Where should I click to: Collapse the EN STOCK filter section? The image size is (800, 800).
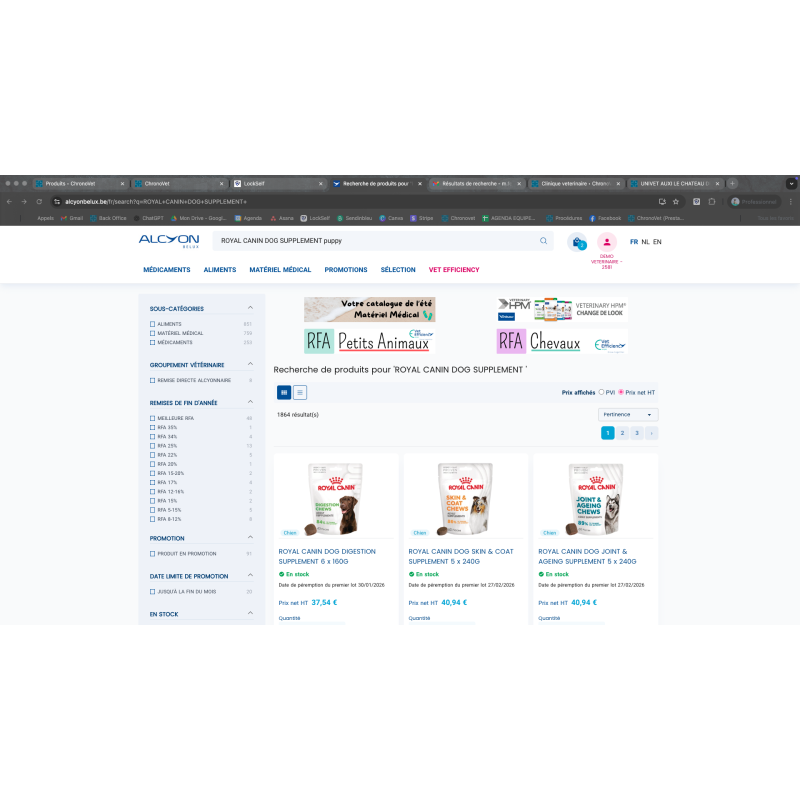250,613
